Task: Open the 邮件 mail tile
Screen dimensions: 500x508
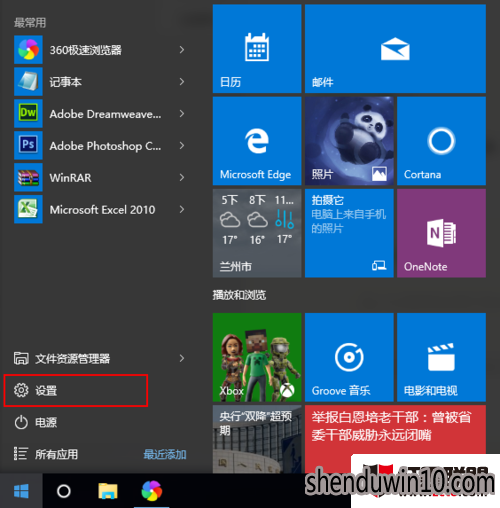Action: (395, 49)
